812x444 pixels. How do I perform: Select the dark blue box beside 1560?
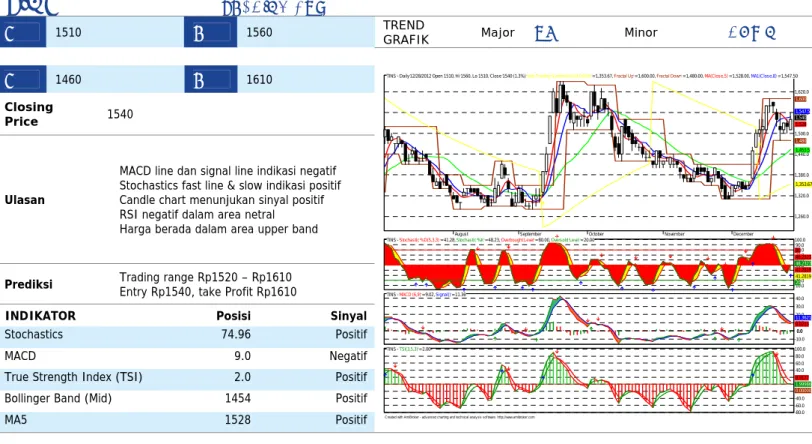pos(210,32)
